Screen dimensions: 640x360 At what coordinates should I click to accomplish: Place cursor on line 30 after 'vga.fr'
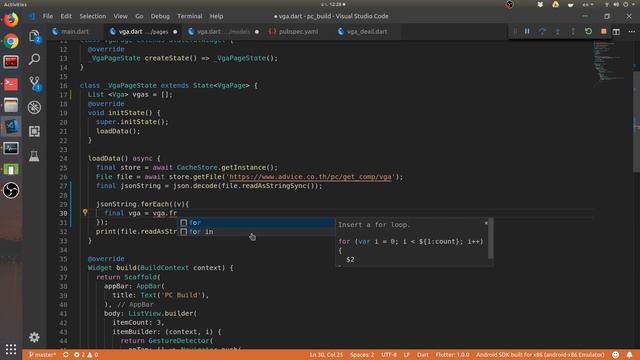click(x=177, y=213)
